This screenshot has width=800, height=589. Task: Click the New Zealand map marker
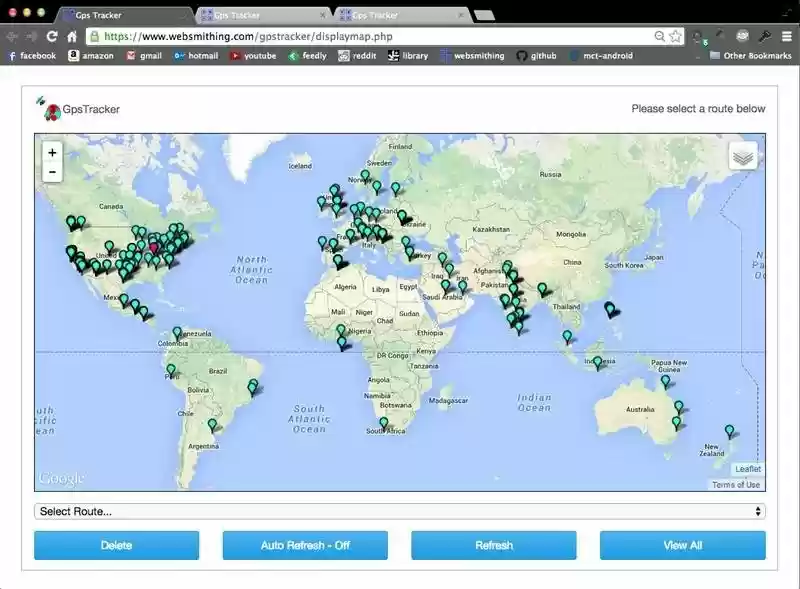pos(730,432)
